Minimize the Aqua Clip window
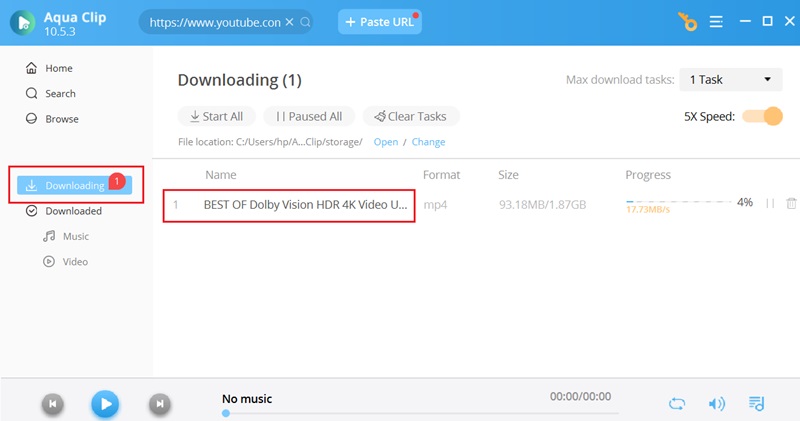Screen dimensions: 800x421 click(745, 21)
